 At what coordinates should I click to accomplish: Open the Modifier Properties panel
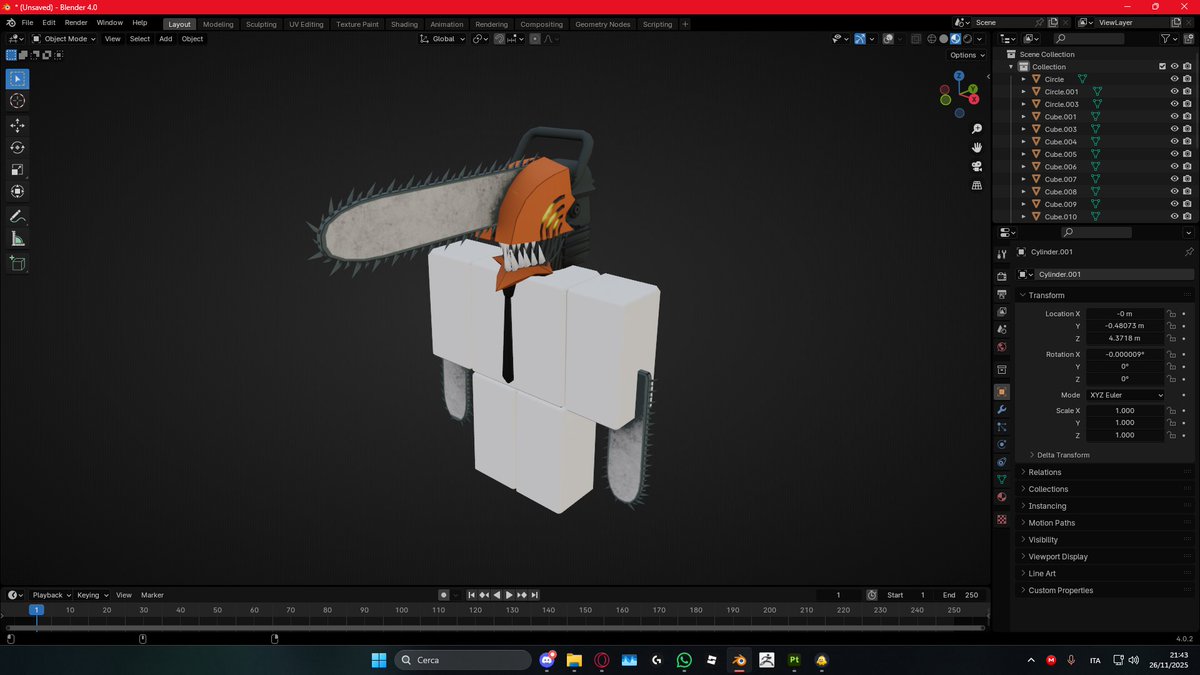point(1002,410)
